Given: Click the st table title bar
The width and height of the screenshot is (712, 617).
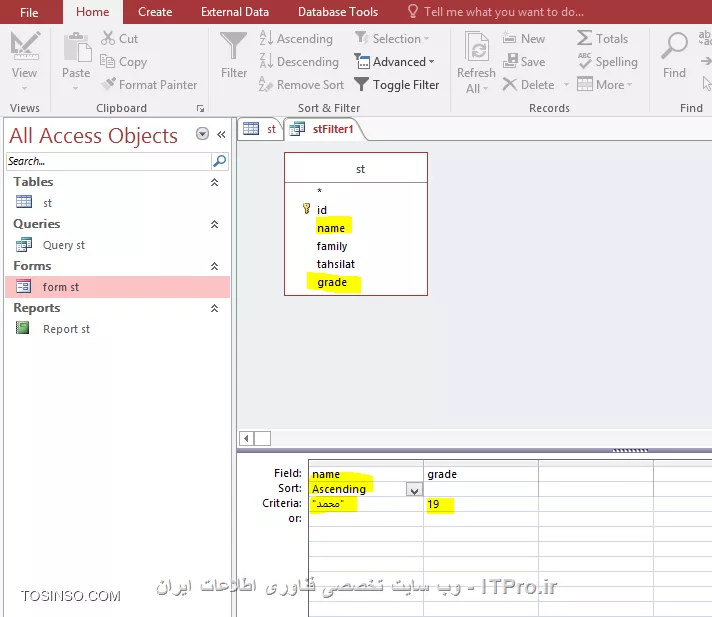Looking at the screenshot, I should tap(356, 169).
